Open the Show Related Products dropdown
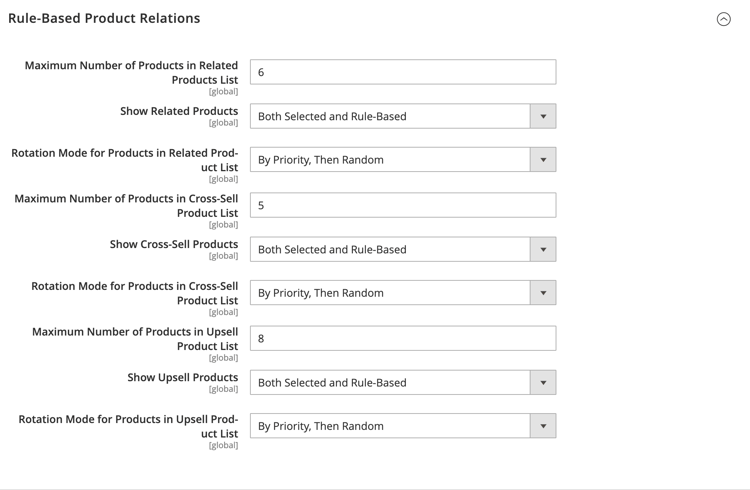Image resolution: width=750 pixels, height=490 pixels. click(x=403, y=116)
